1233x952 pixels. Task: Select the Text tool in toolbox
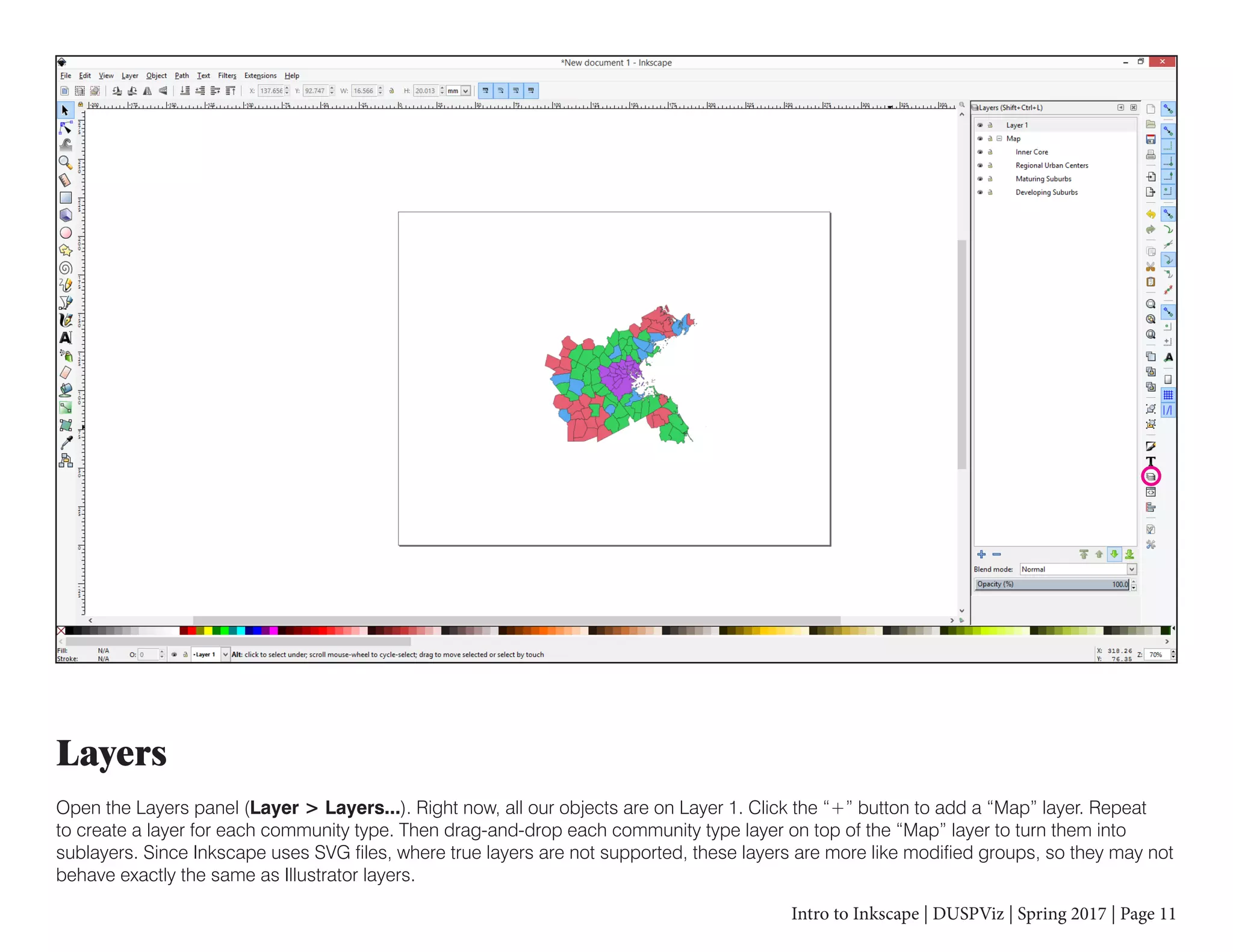click(65, 338)
